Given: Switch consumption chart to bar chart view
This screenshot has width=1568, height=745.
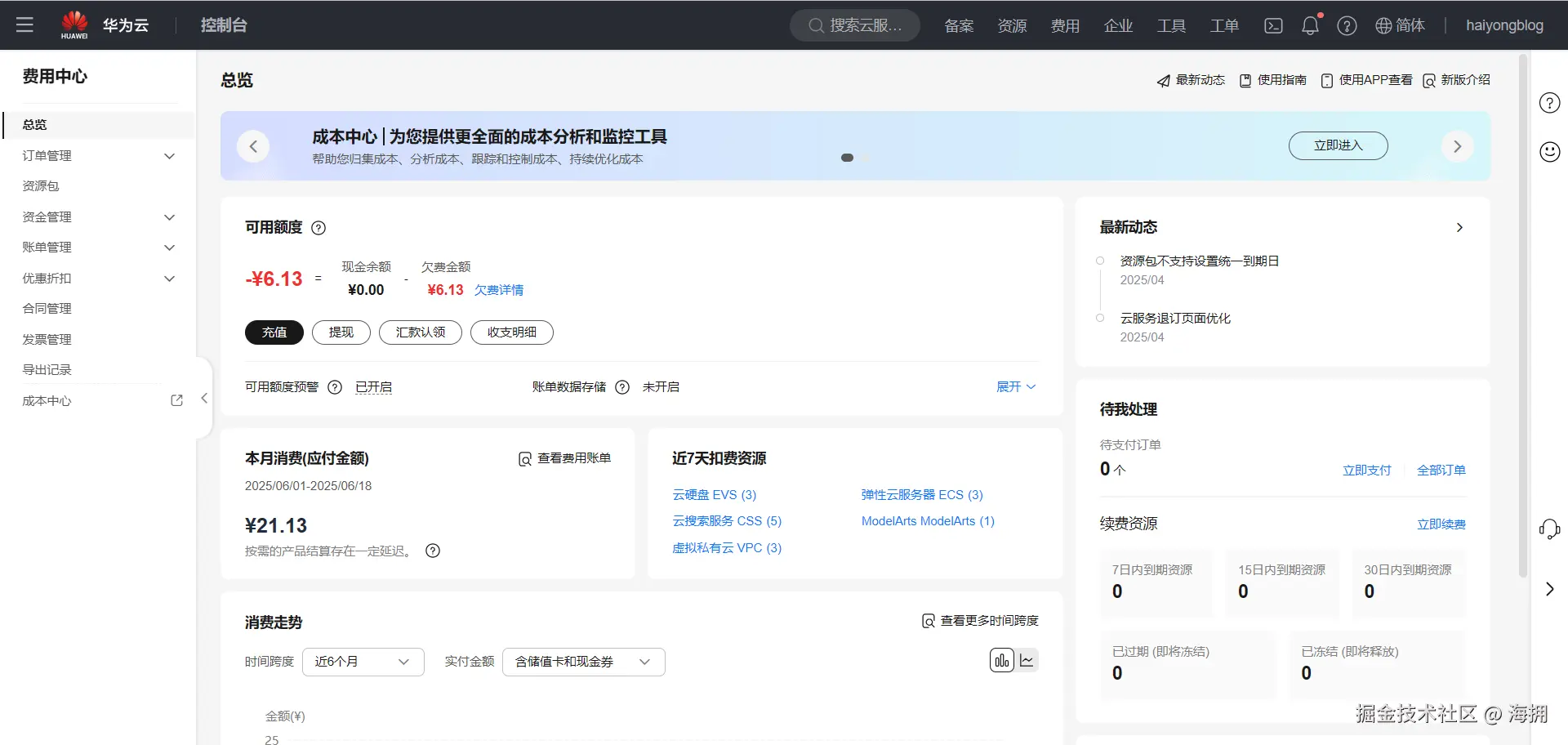Looking at the screenshot, I should [x=1001, y=660].
